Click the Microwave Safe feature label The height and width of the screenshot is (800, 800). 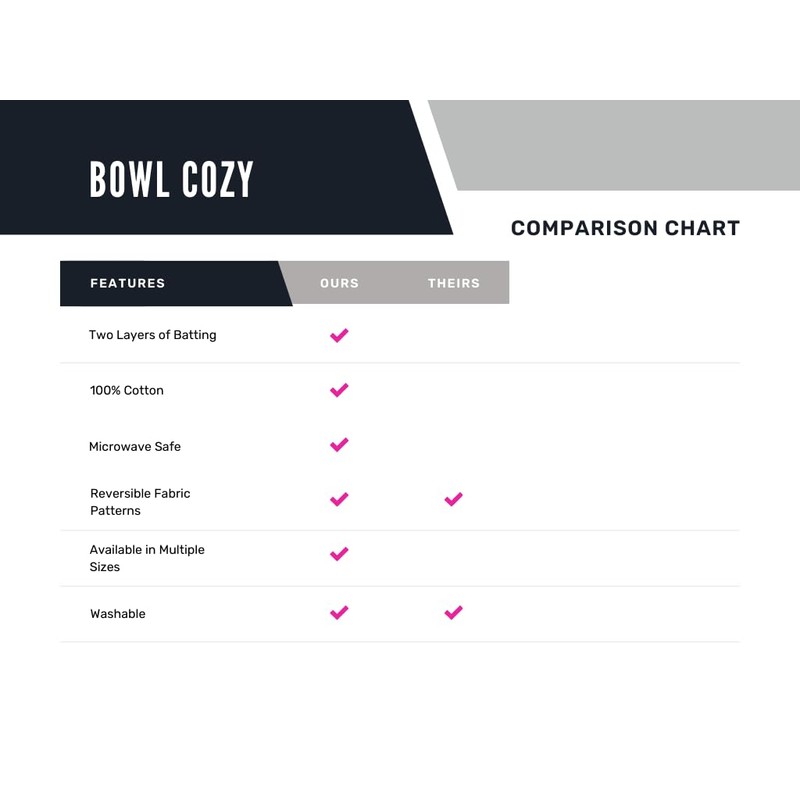coord(135,446)
